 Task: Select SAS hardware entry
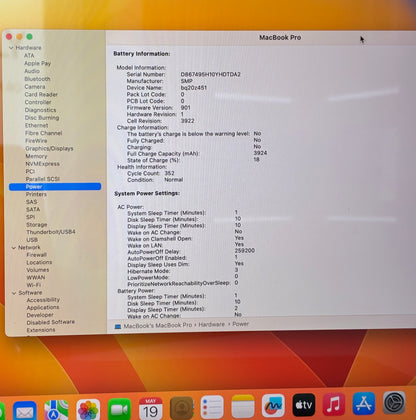tap(32, 202)
